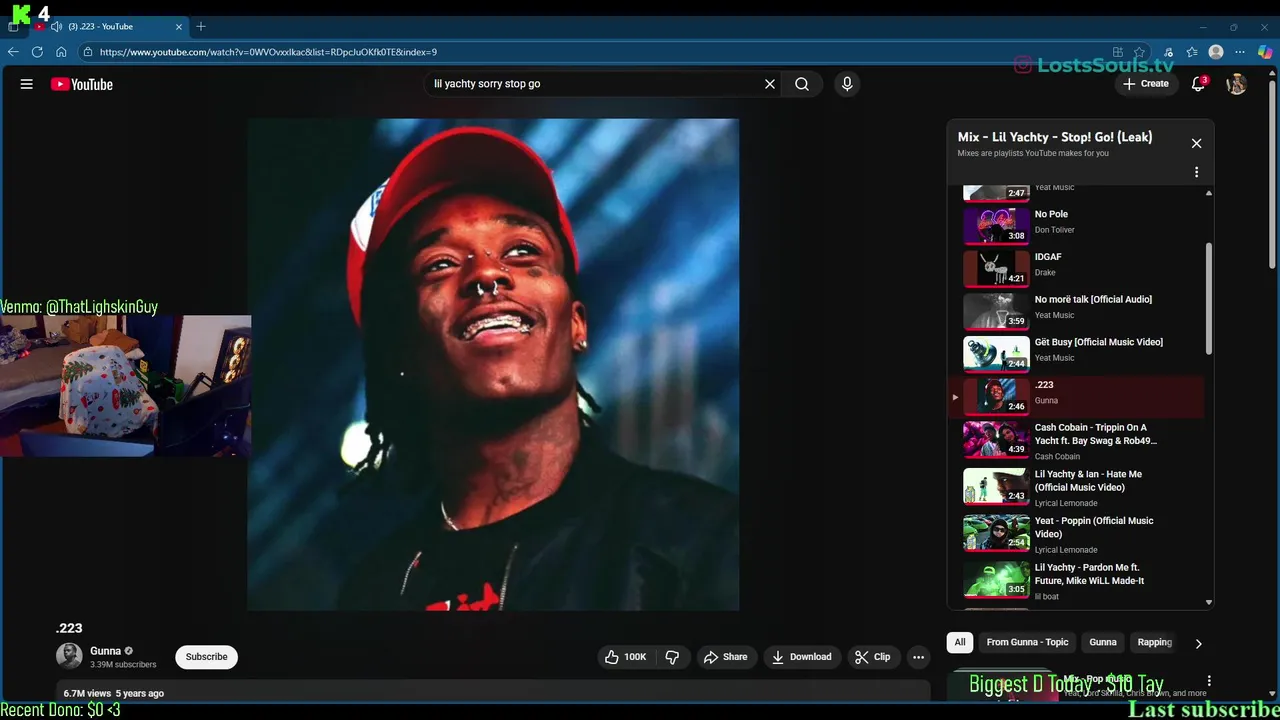Open the YouTube hamburger guide menu

tap(27, 84)
